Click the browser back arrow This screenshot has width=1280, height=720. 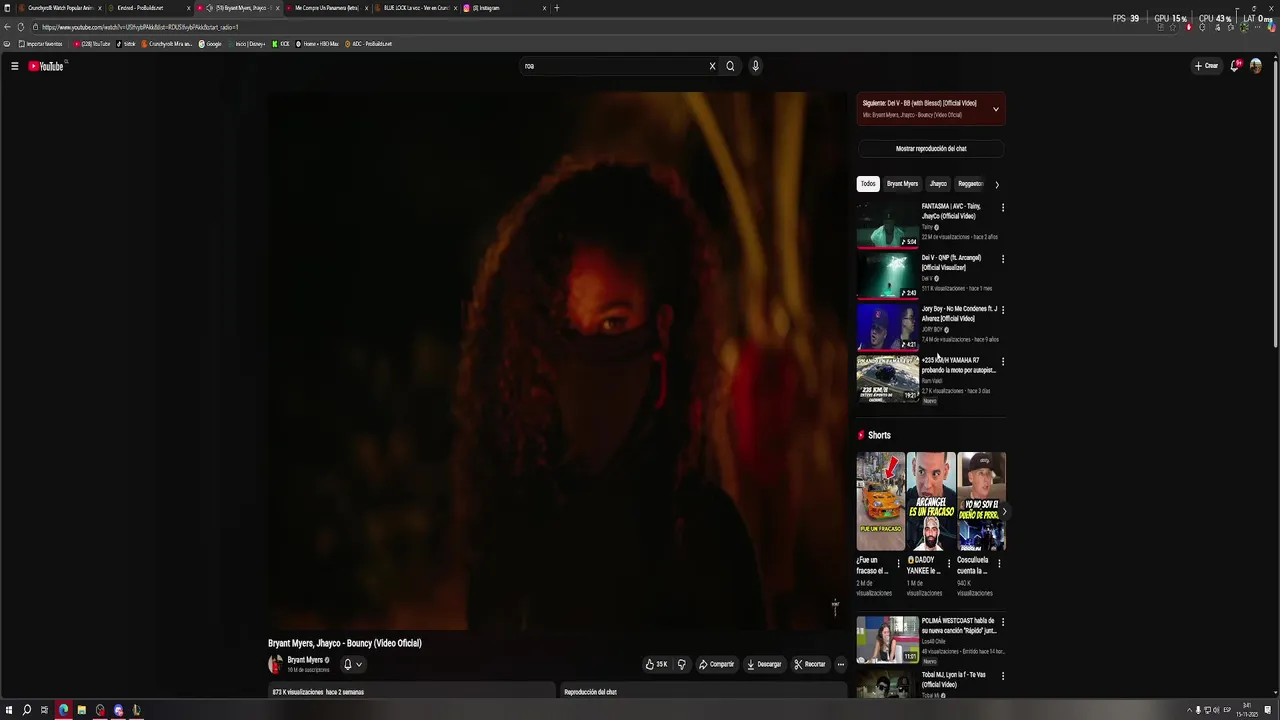click(x=8, y=27)
